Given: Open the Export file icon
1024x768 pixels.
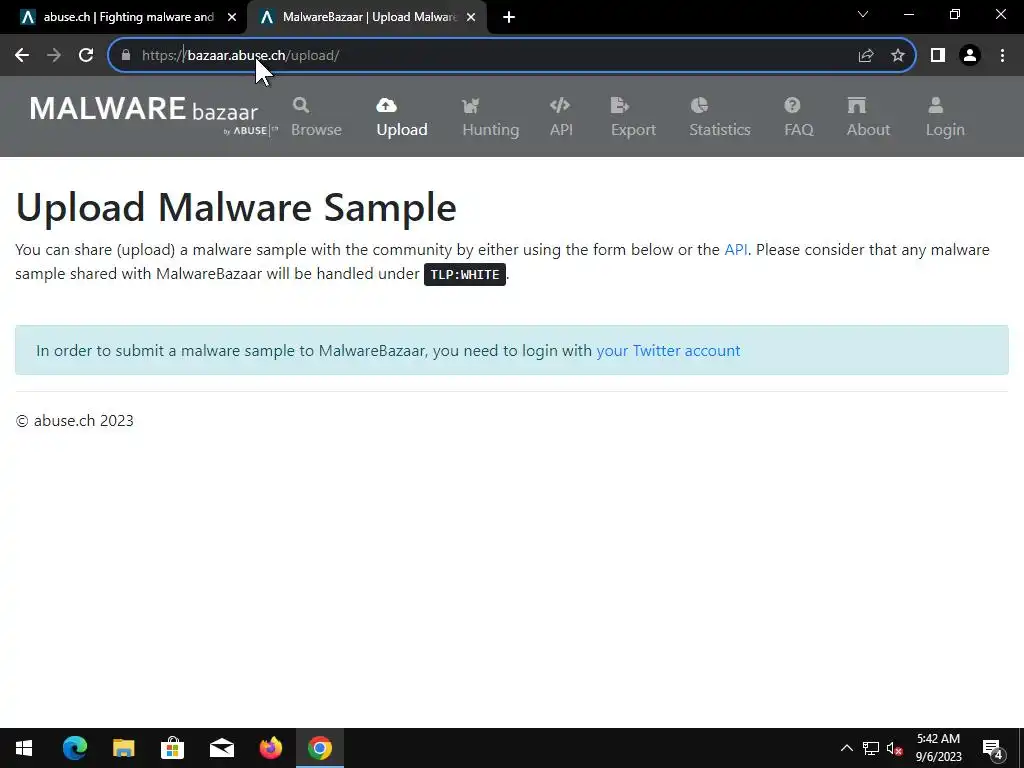Looking at the screenshot, I should (x=620, y=105).
